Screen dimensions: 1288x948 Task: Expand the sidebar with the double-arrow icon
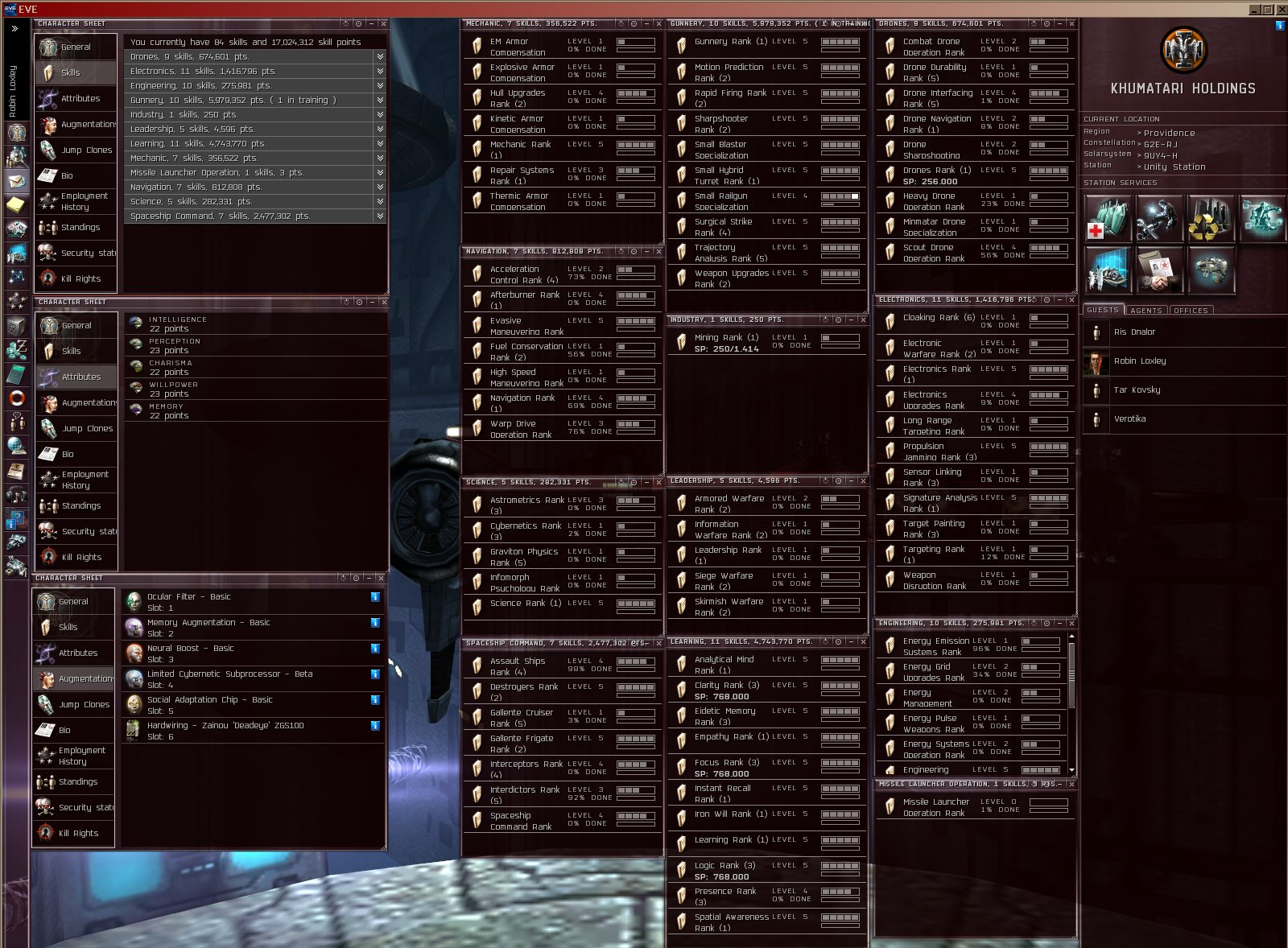(14, 28)
